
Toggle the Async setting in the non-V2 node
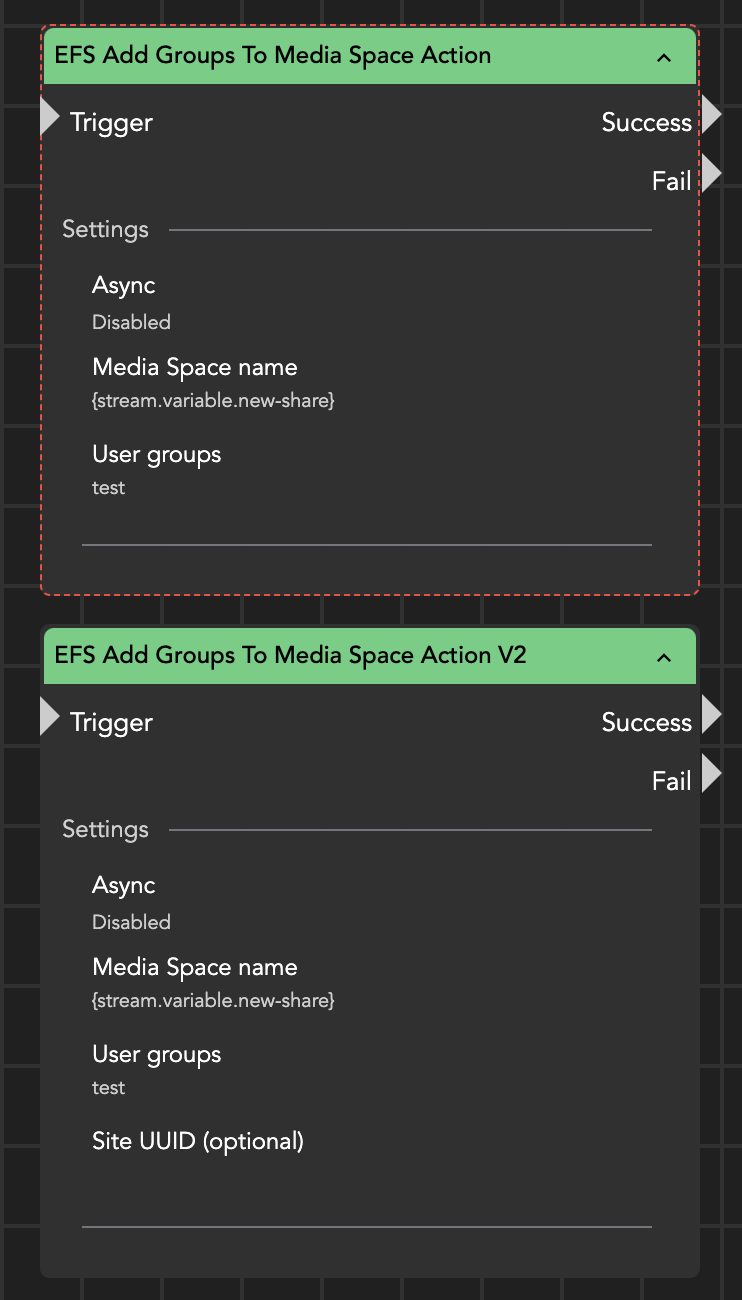pyautogui.click(x=131, y=322)
